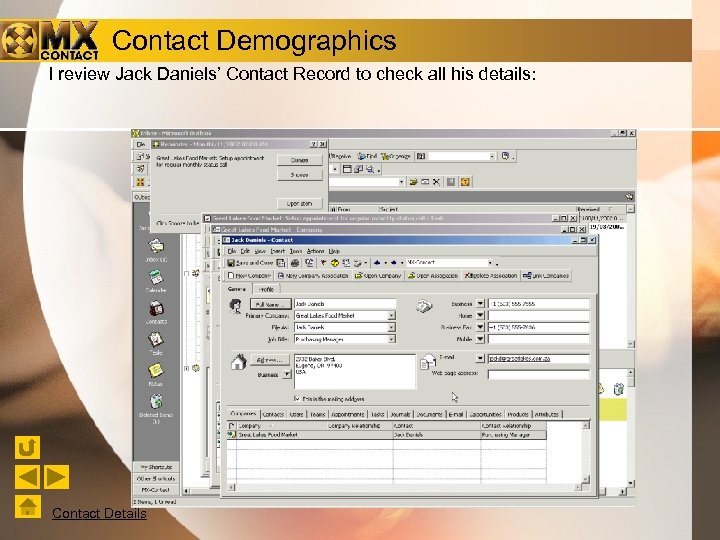Open Deleted Items shortcut in Outlook bar
This screenshot has width=720, height=540.
(156, 409)
